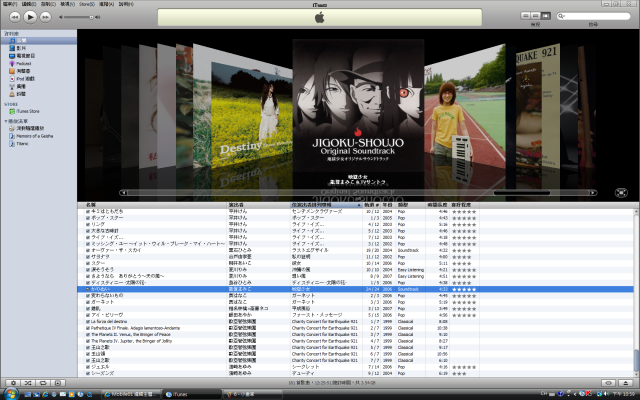Image resolution: width=640 pixels, height=400 pixels.
Task: Click the high-volume speaker icon
Action: (x=98, y=17)
